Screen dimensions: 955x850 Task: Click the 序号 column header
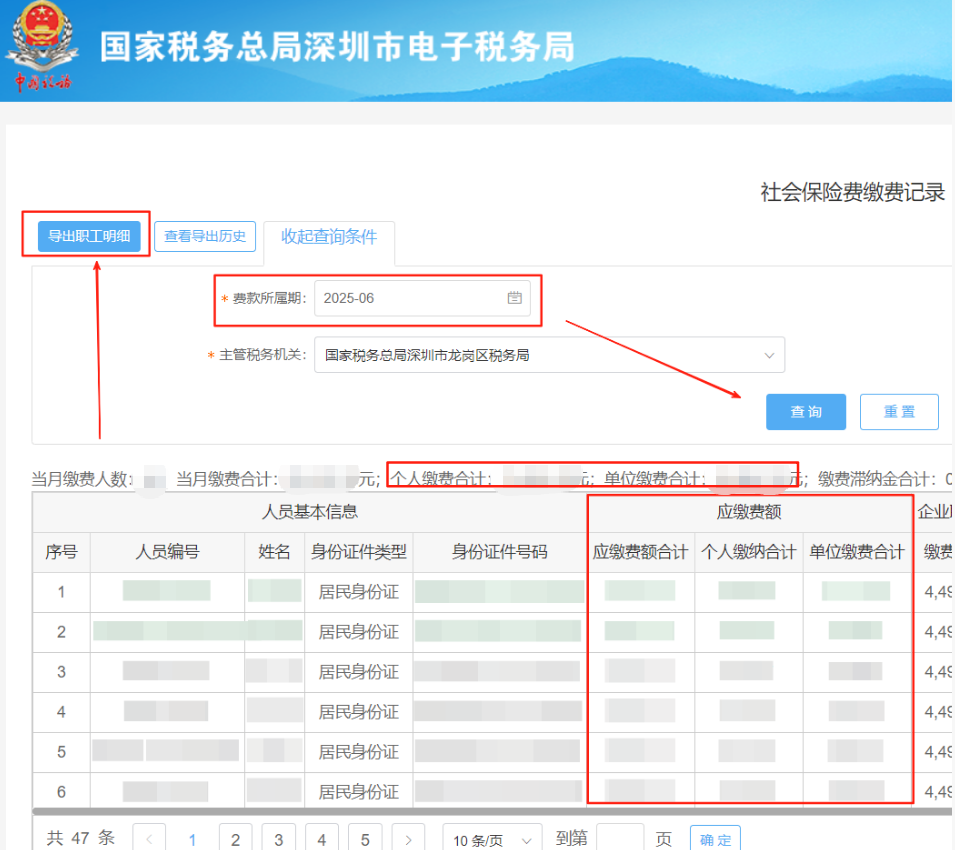(62, 552)
